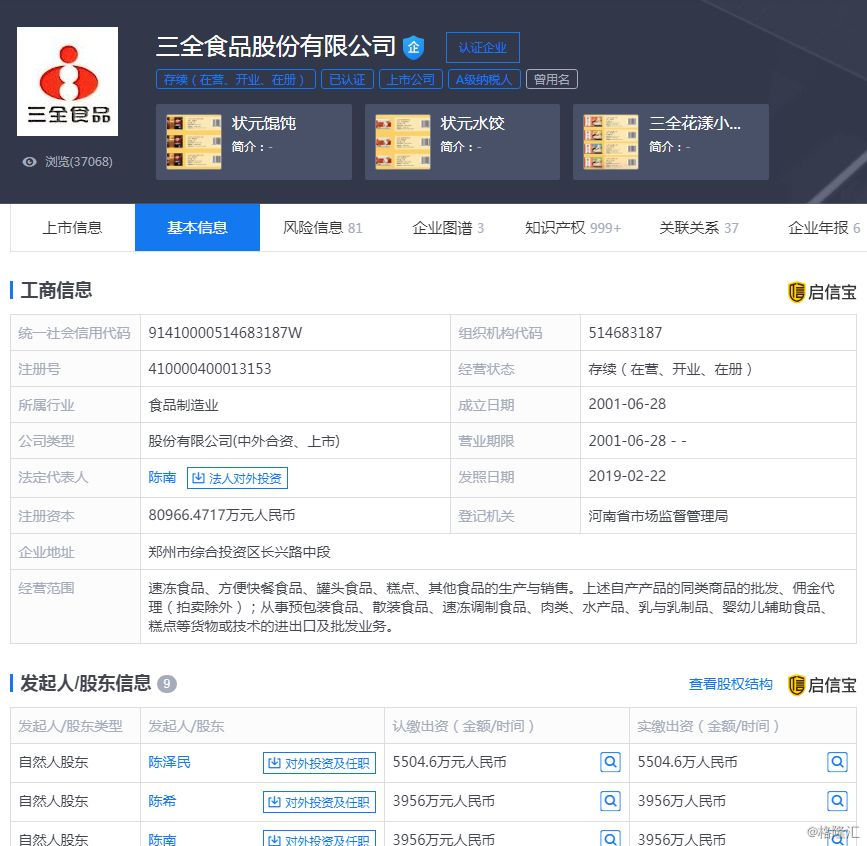The height and width of the screenshot is (846, 867).
Task: Switch to the 上市信息 tab
Action: (72, 228)
